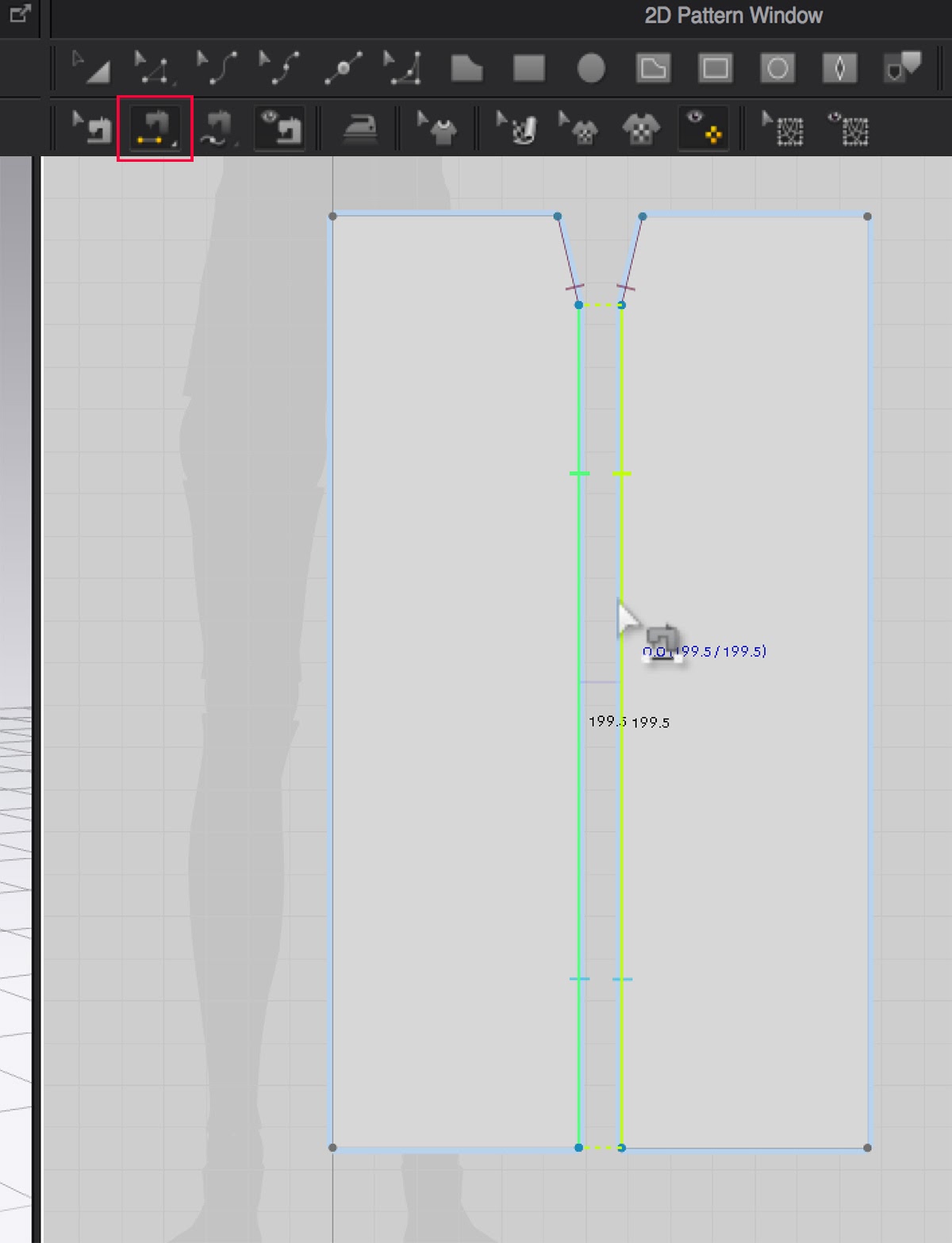Expand the Free Sewing tool options
This screenshot has height=1243, width=952.
pos(236,144)
